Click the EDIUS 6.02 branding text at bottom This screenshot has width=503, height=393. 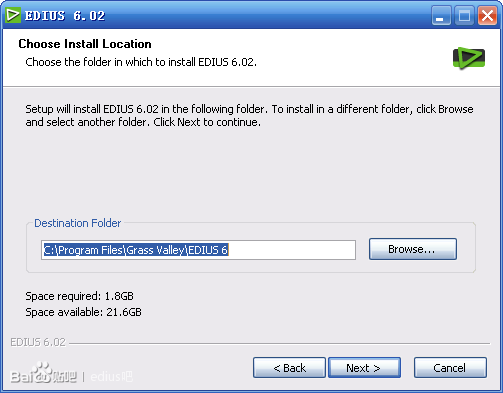coord(38,342)
